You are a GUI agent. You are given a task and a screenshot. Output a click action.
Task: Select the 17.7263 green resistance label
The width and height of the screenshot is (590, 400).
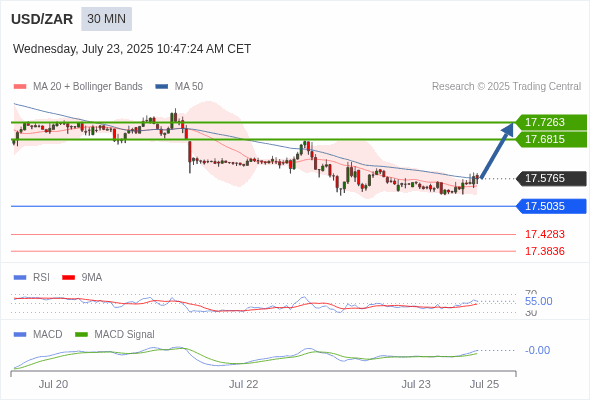[x=551, y=122]
